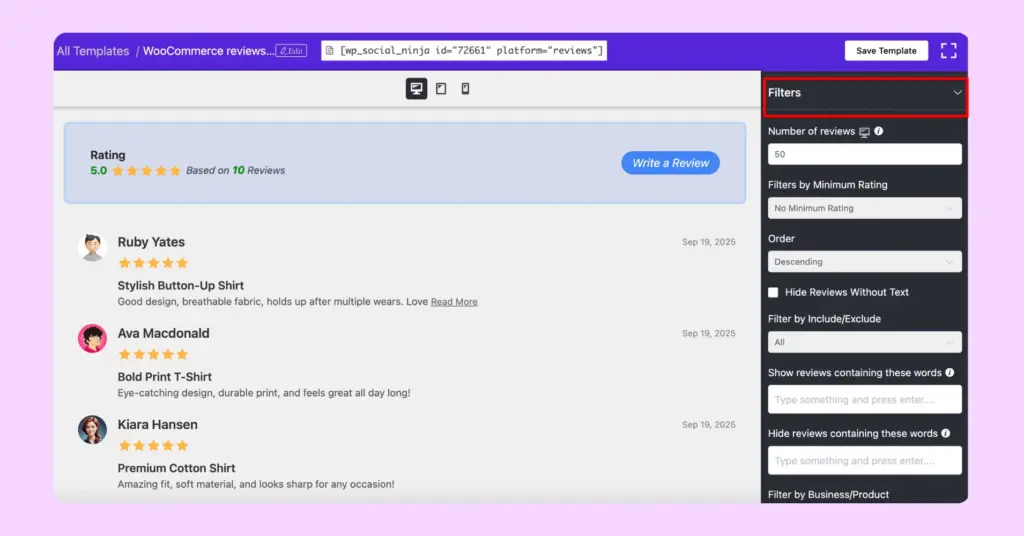Open Read More link on Ruby's review

(454, 302)
